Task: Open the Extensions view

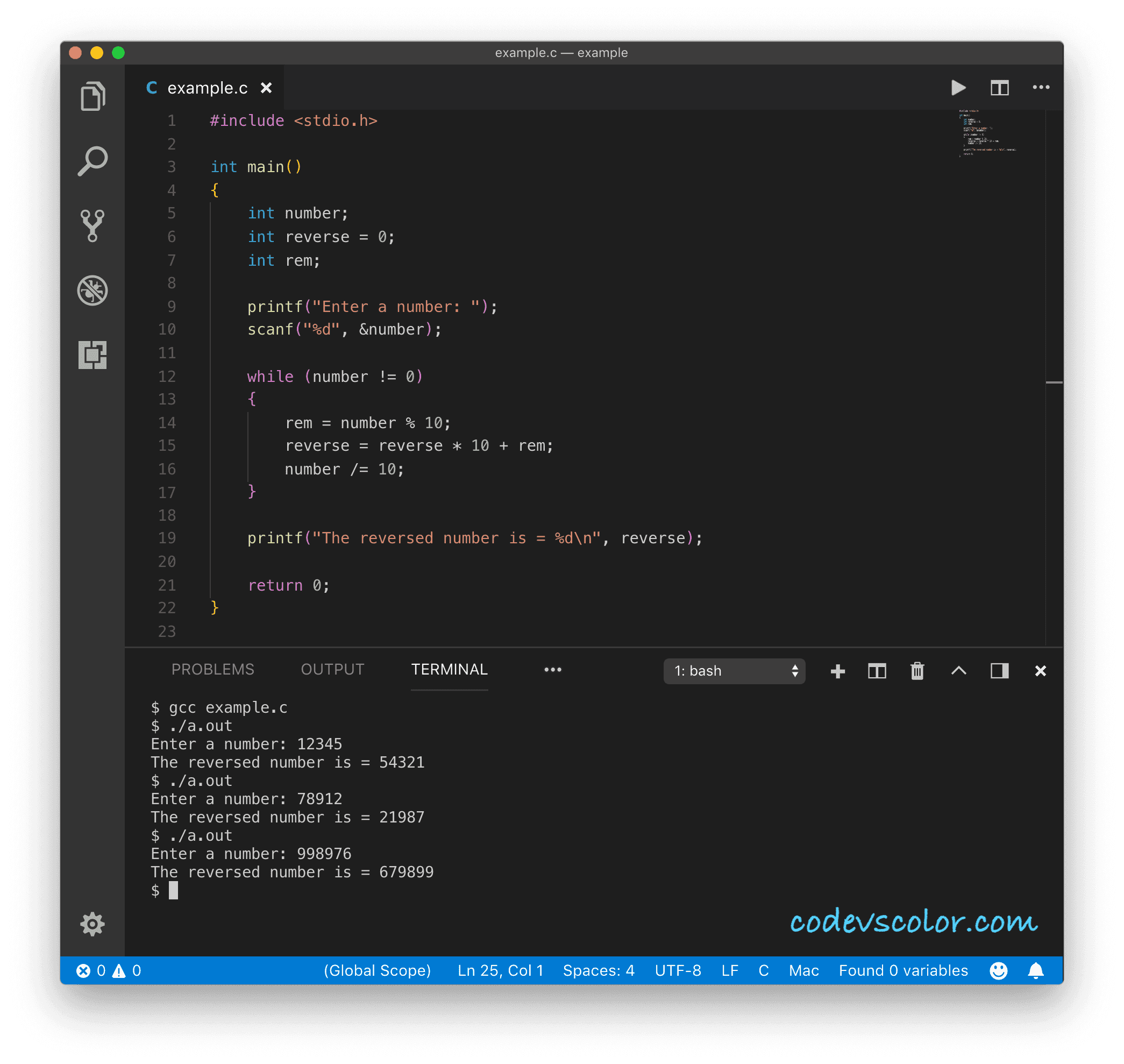Action: coord(93,355)
